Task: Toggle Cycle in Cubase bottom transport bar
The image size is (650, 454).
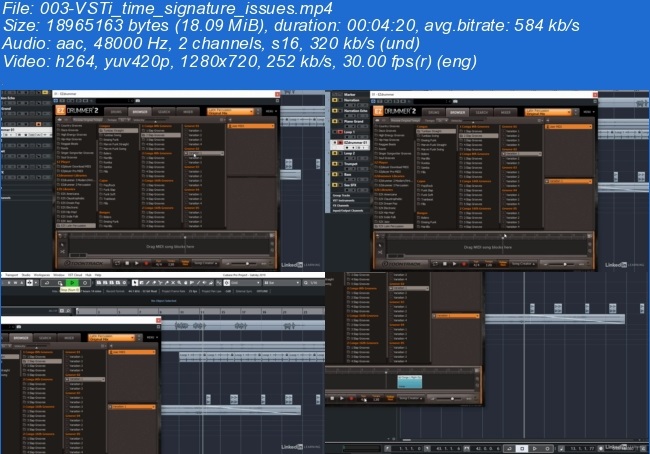Action: pos(509,449)
